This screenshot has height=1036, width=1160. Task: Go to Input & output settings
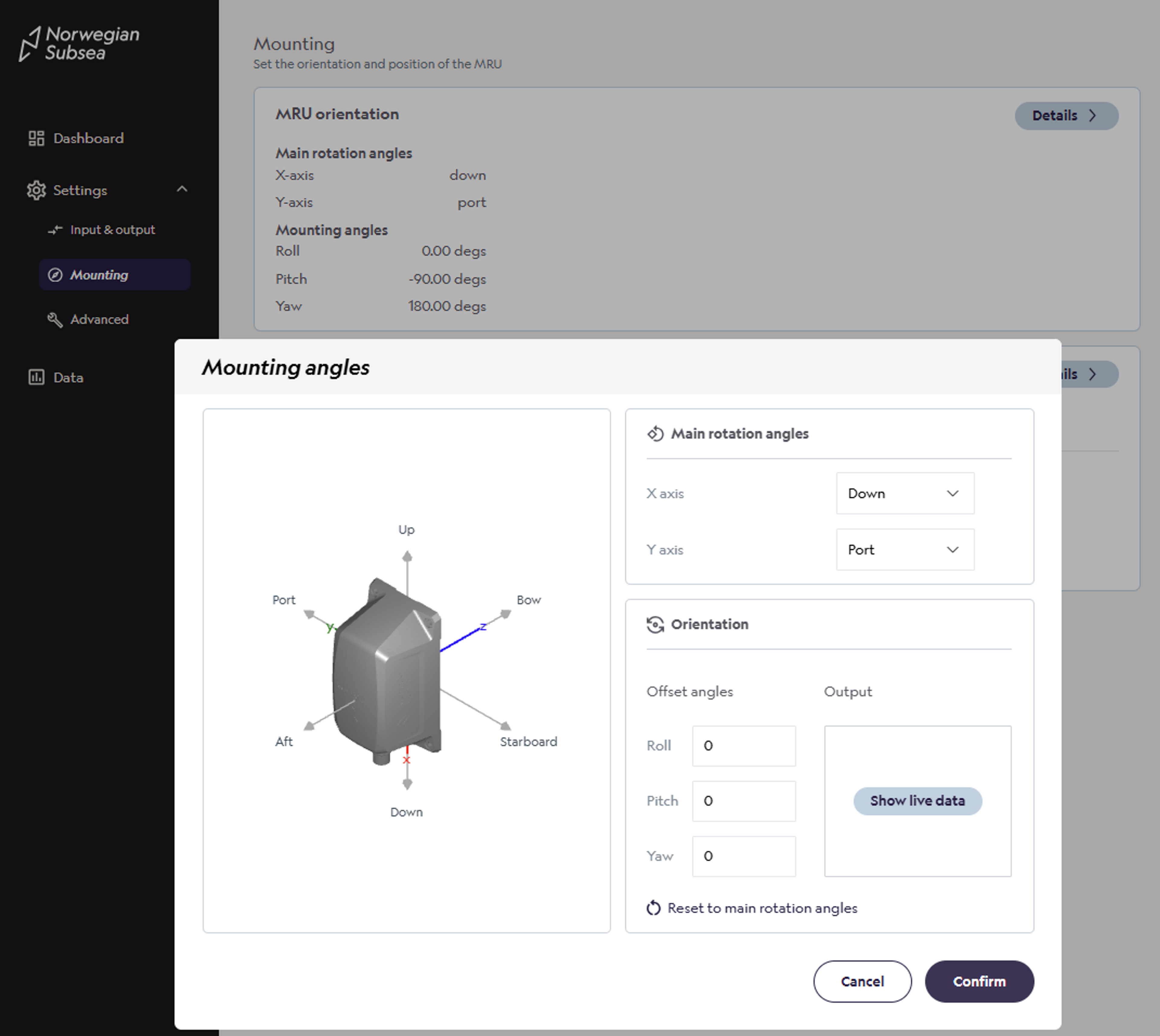tap(112, 230)
